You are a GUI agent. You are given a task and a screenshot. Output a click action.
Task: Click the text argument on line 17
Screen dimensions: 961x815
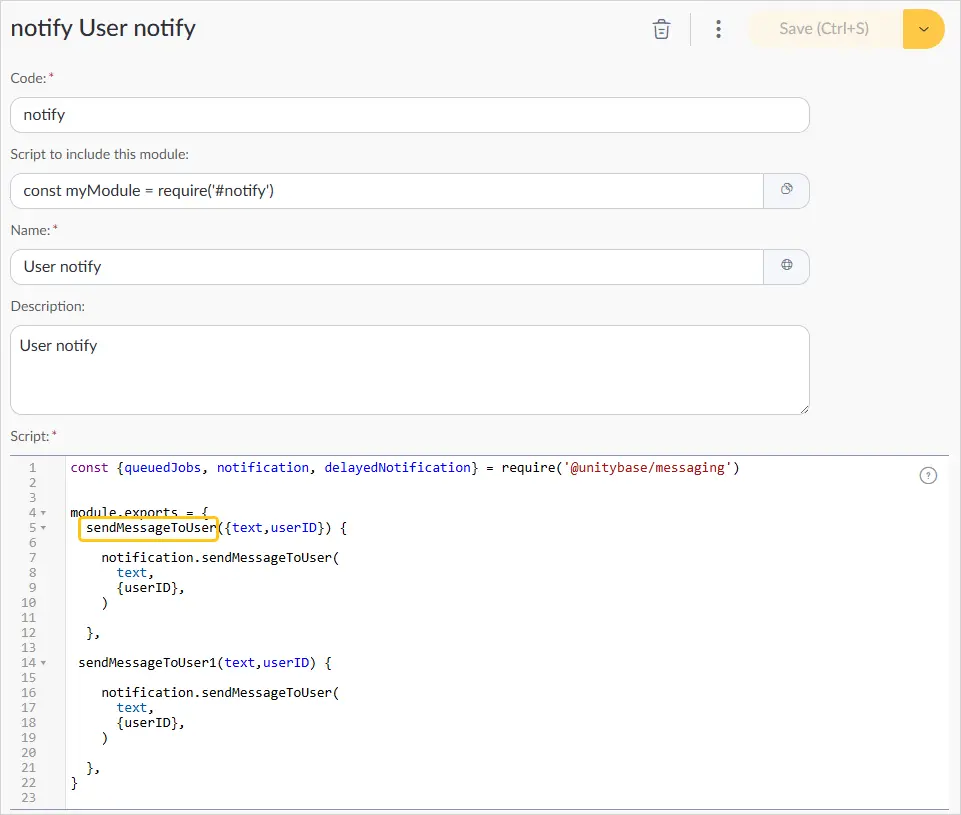point(132,708)
